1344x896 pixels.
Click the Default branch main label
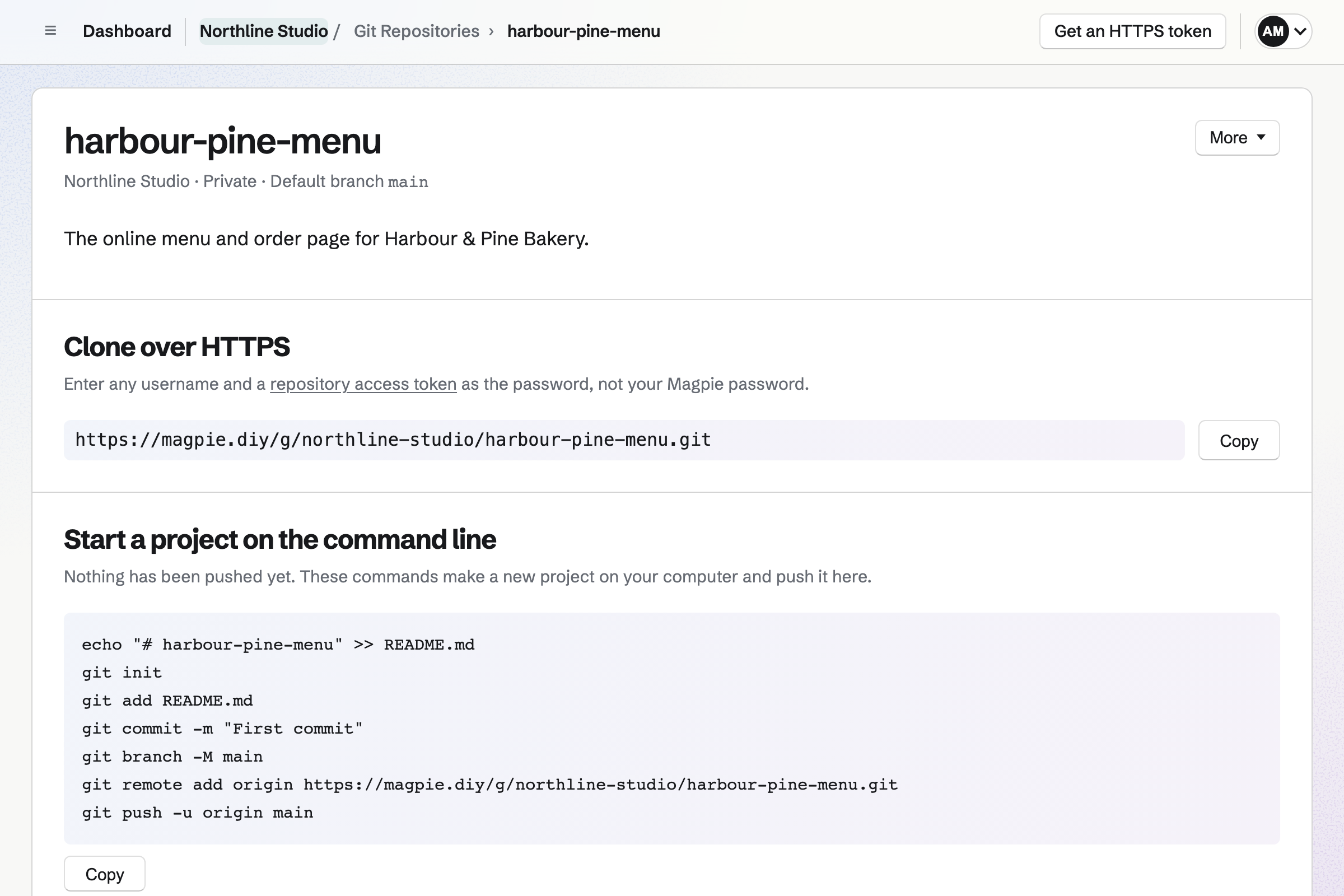pyautogui.click(x=348, y=181)
